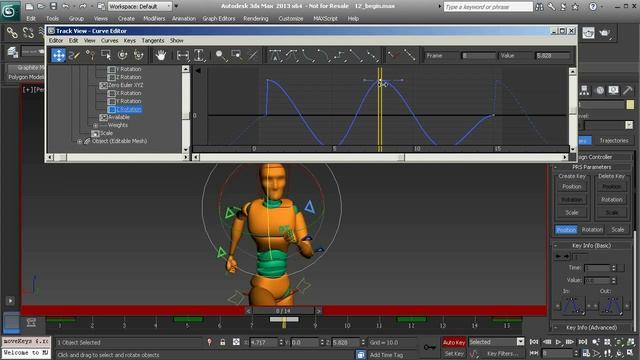Expand Object (Editable Mesh) track
This screenshot has height=360, width=640.
coord(80,141)
